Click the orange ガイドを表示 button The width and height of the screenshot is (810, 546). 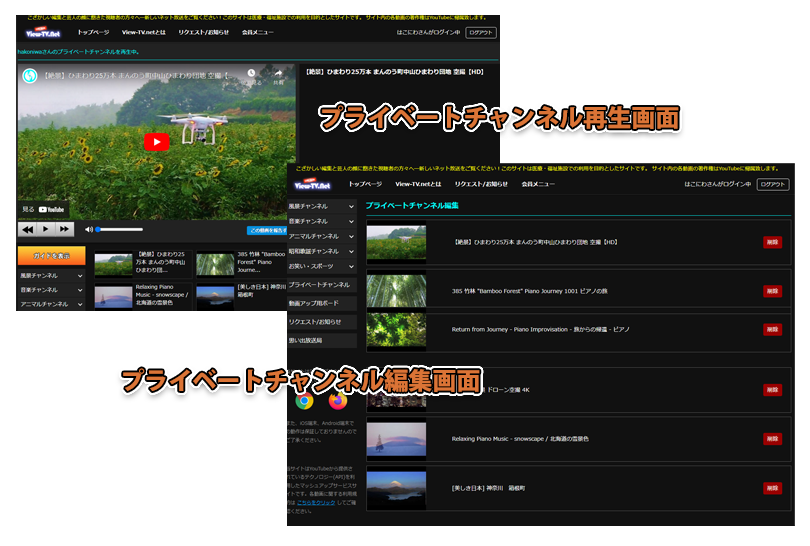(x=51, y=256)
